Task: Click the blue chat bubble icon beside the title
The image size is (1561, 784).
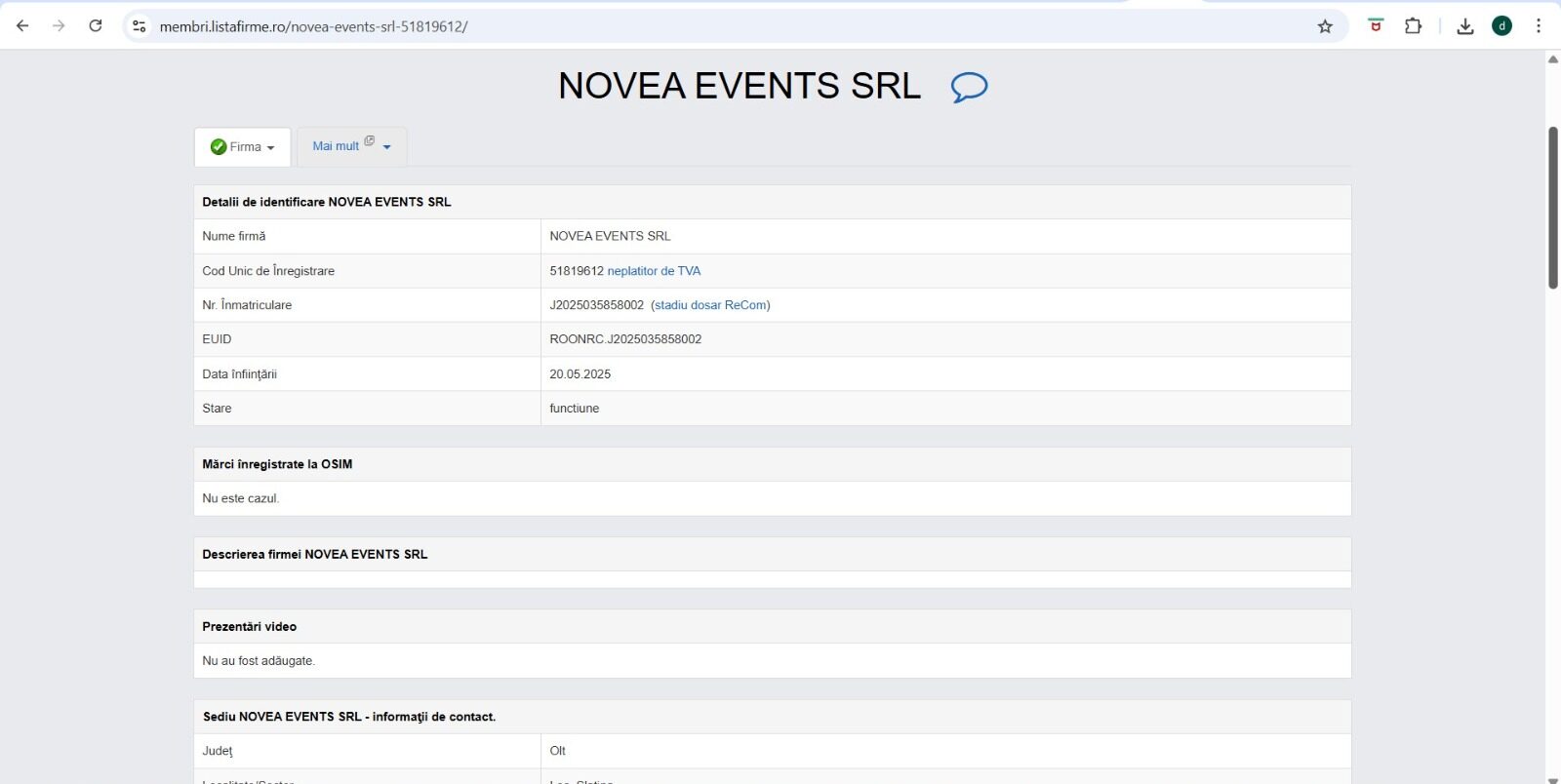Action: pyautogui.click(x=969, y=87)
